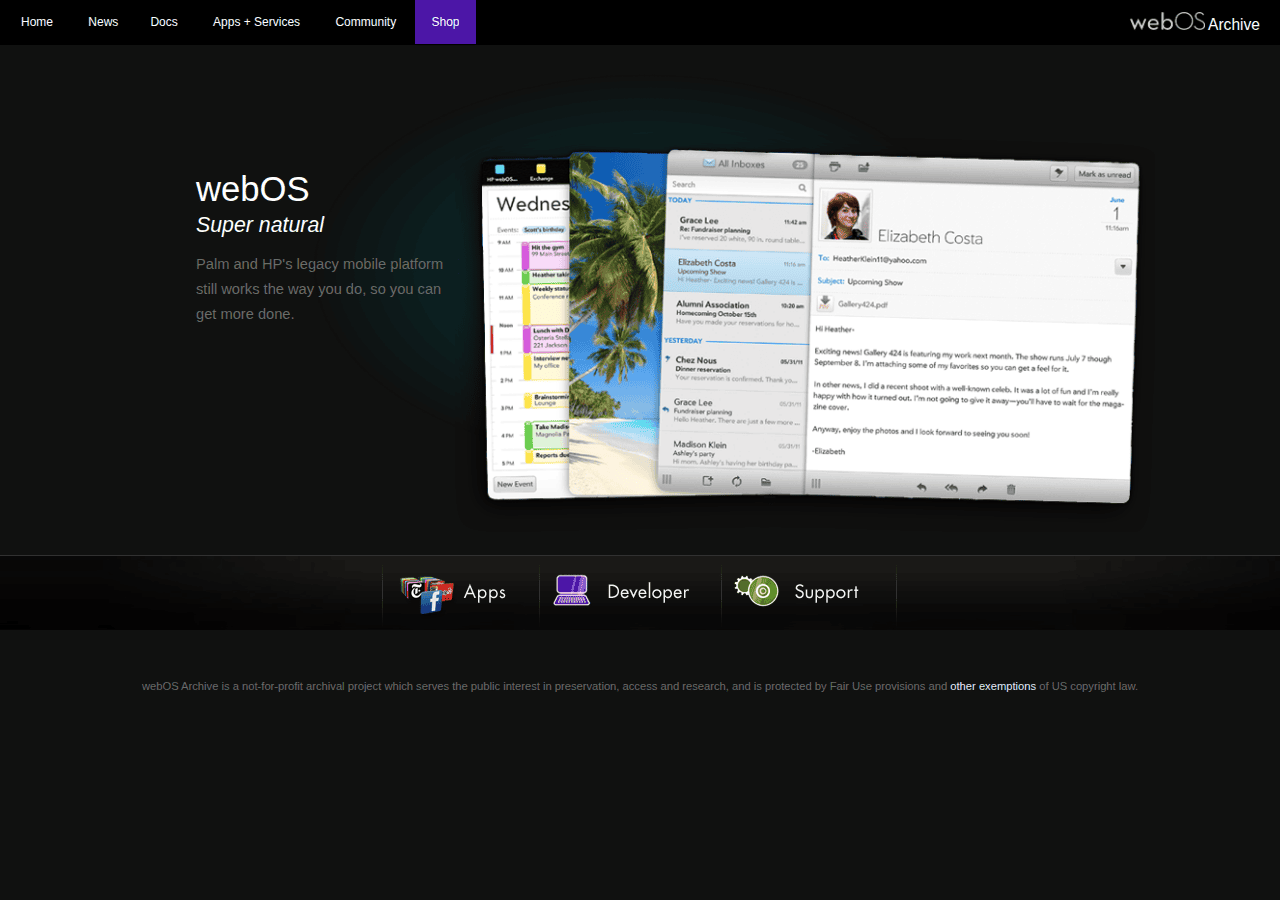Click the trash delete icon under email
Viewport: 1280px width, 900px height.
click(x=1011, y=489)
